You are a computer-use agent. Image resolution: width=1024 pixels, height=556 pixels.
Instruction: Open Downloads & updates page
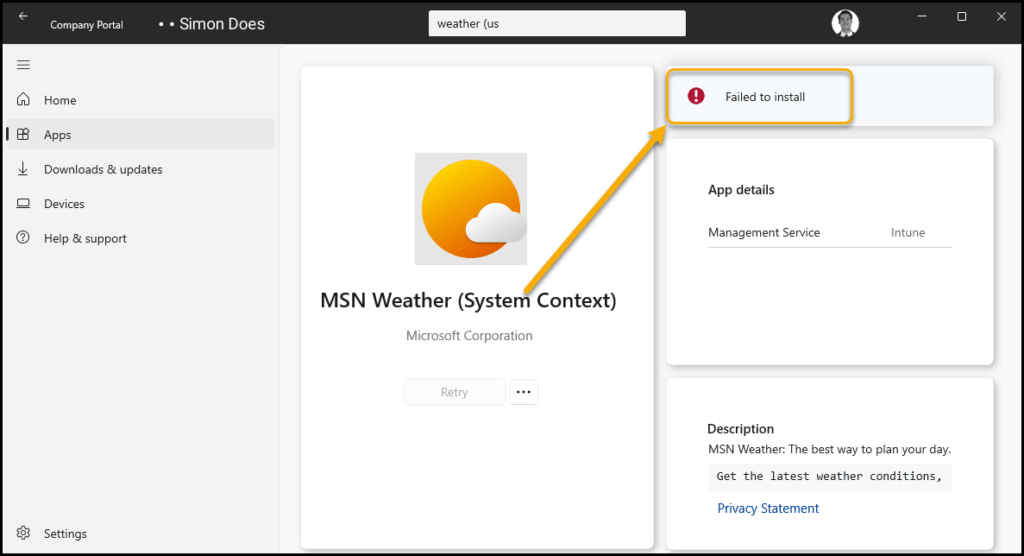[x=102, y=170]
